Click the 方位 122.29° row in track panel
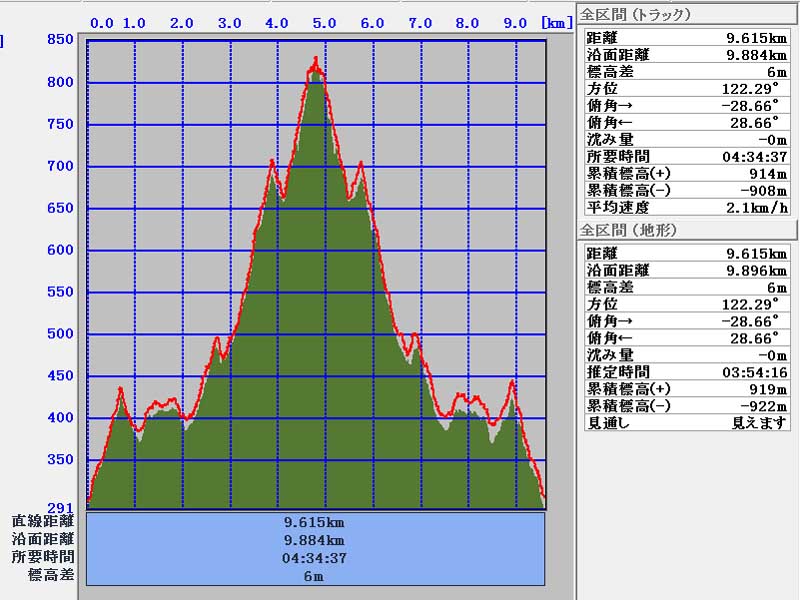The height and width of the screenshot is (600, 800). [x=687, y=88]
